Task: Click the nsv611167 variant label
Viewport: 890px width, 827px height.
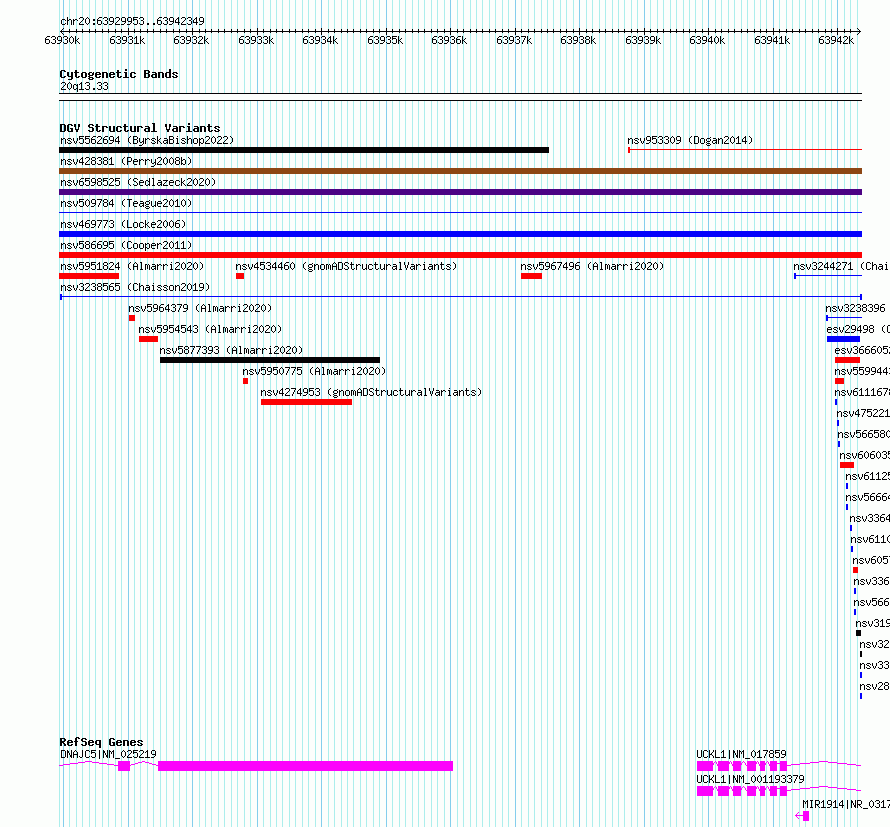Action: 862,392
